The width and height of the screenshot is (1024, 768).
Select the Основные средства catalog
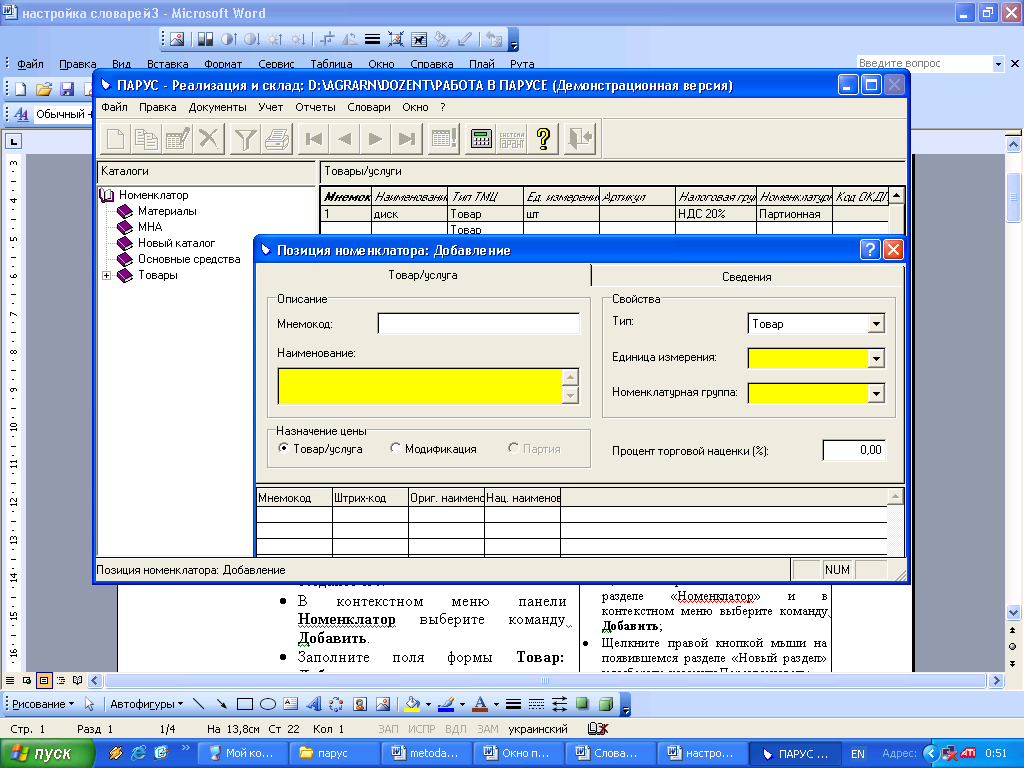(x=189, y=259)
